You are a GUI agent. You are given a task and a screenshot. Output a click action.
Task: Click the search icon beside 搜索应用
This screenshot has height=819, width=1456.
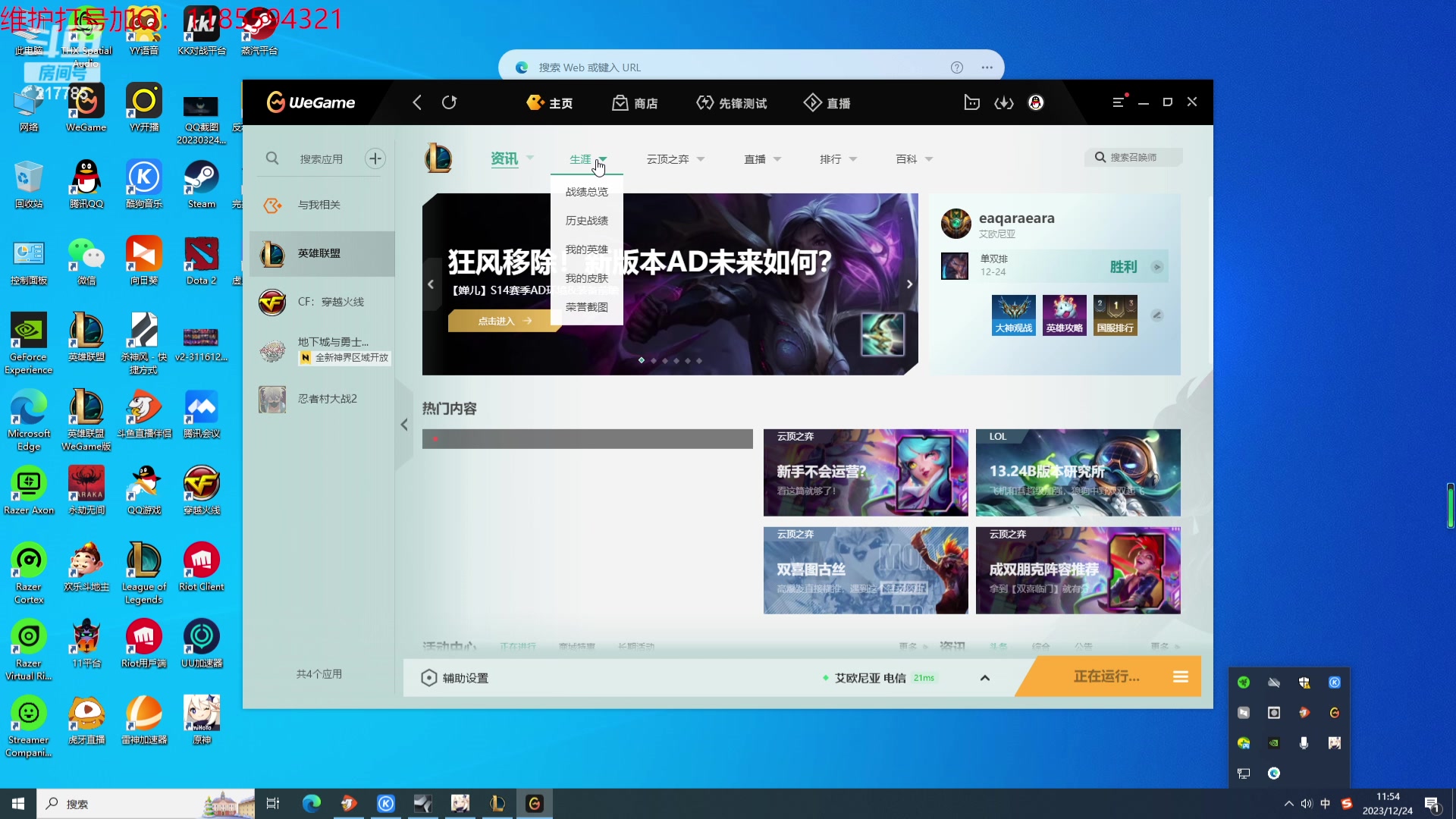[x=272, y=158]
